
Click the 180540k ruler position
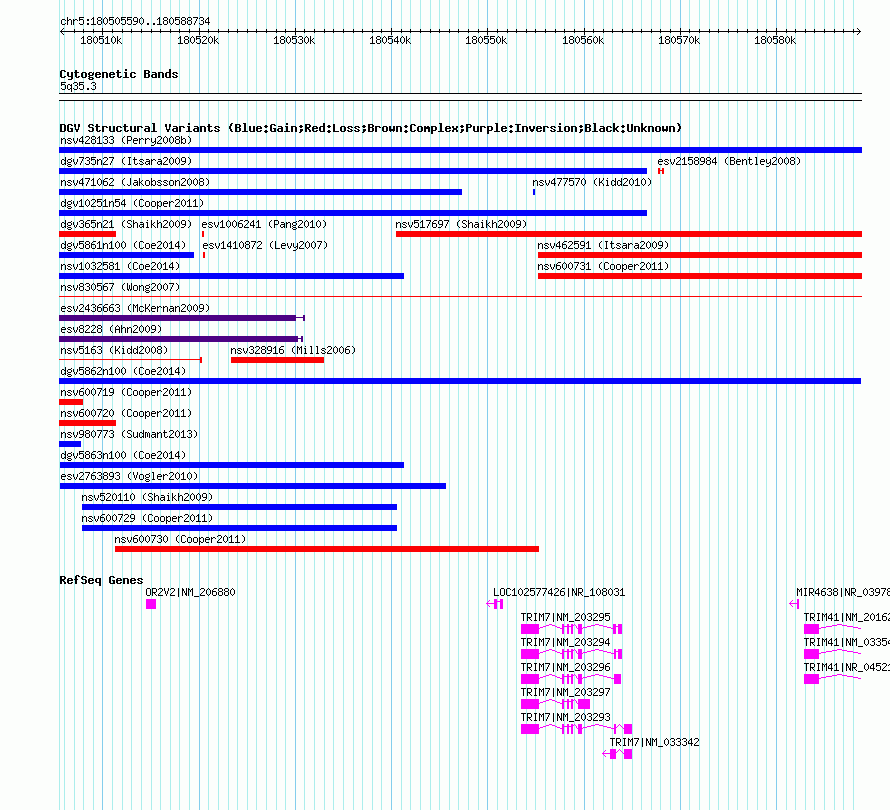391,40
